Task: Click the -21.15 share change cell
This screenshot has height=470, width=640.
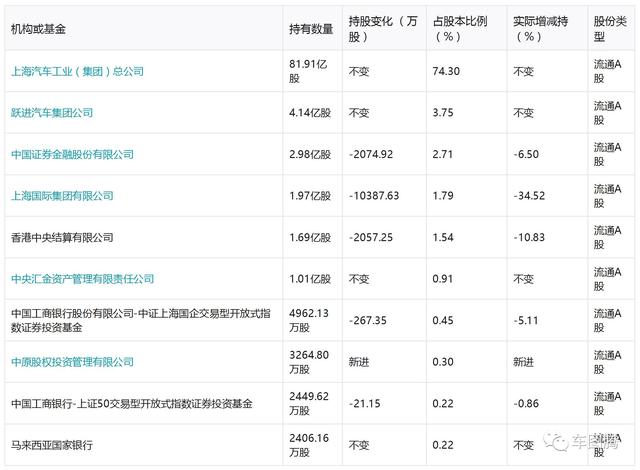Action: pyautogui.click(x=364, y=403)
